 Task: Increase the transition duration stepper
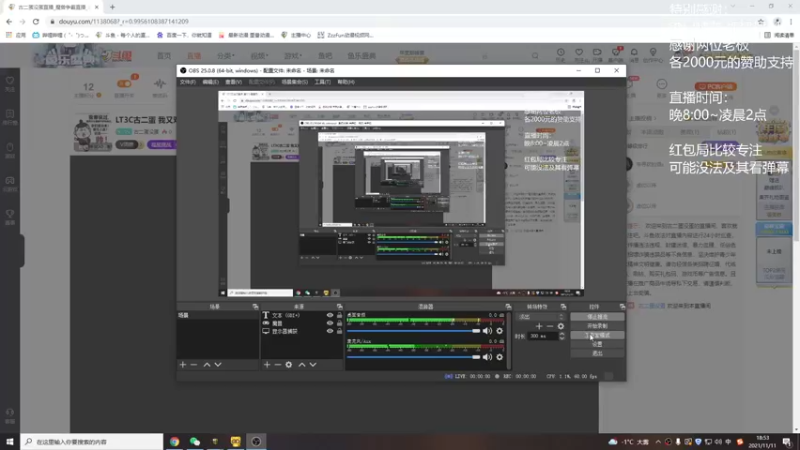coord(562,334)
